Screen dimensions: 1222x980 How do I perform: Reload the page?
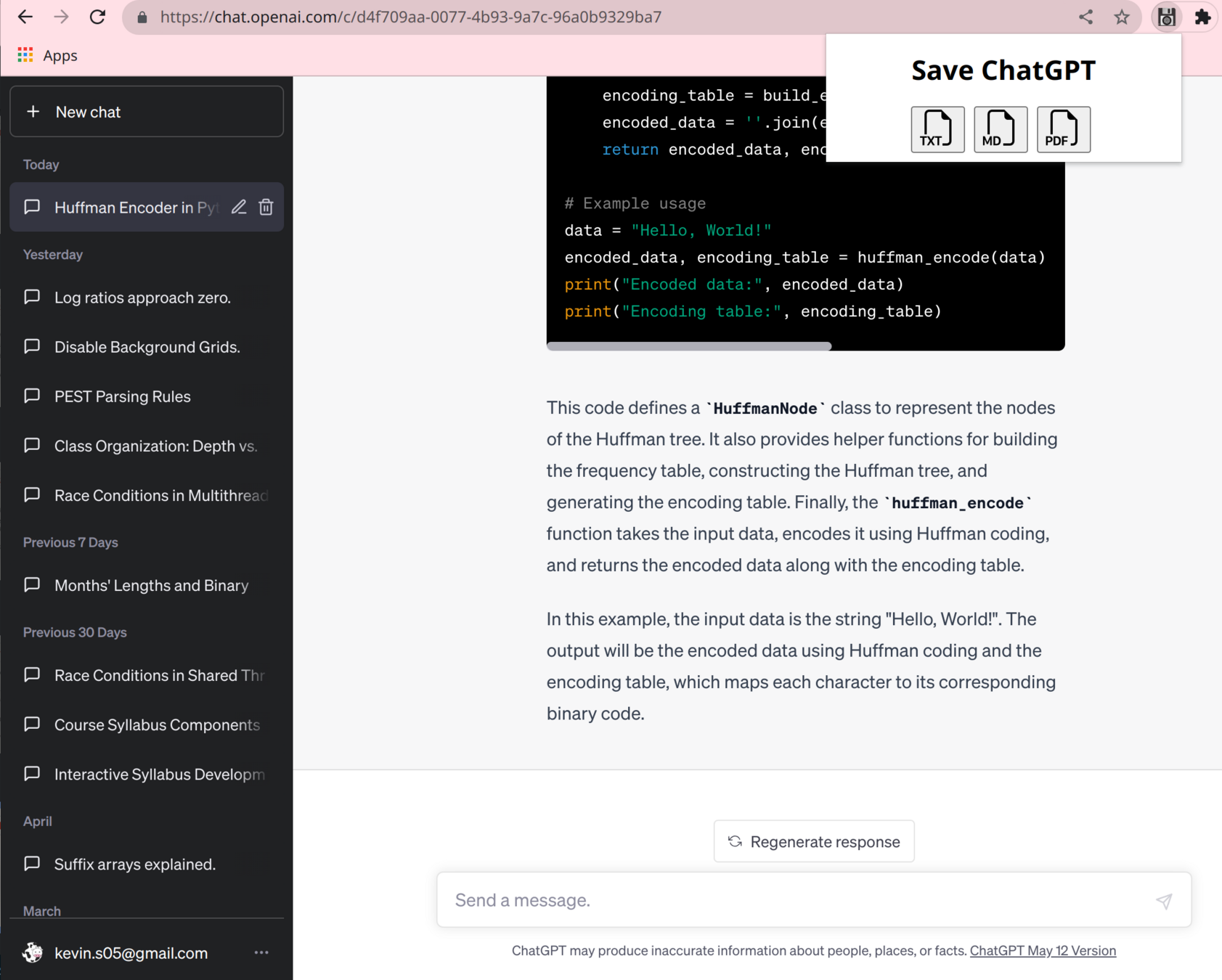pyautogui.click(x=97, y=17)
